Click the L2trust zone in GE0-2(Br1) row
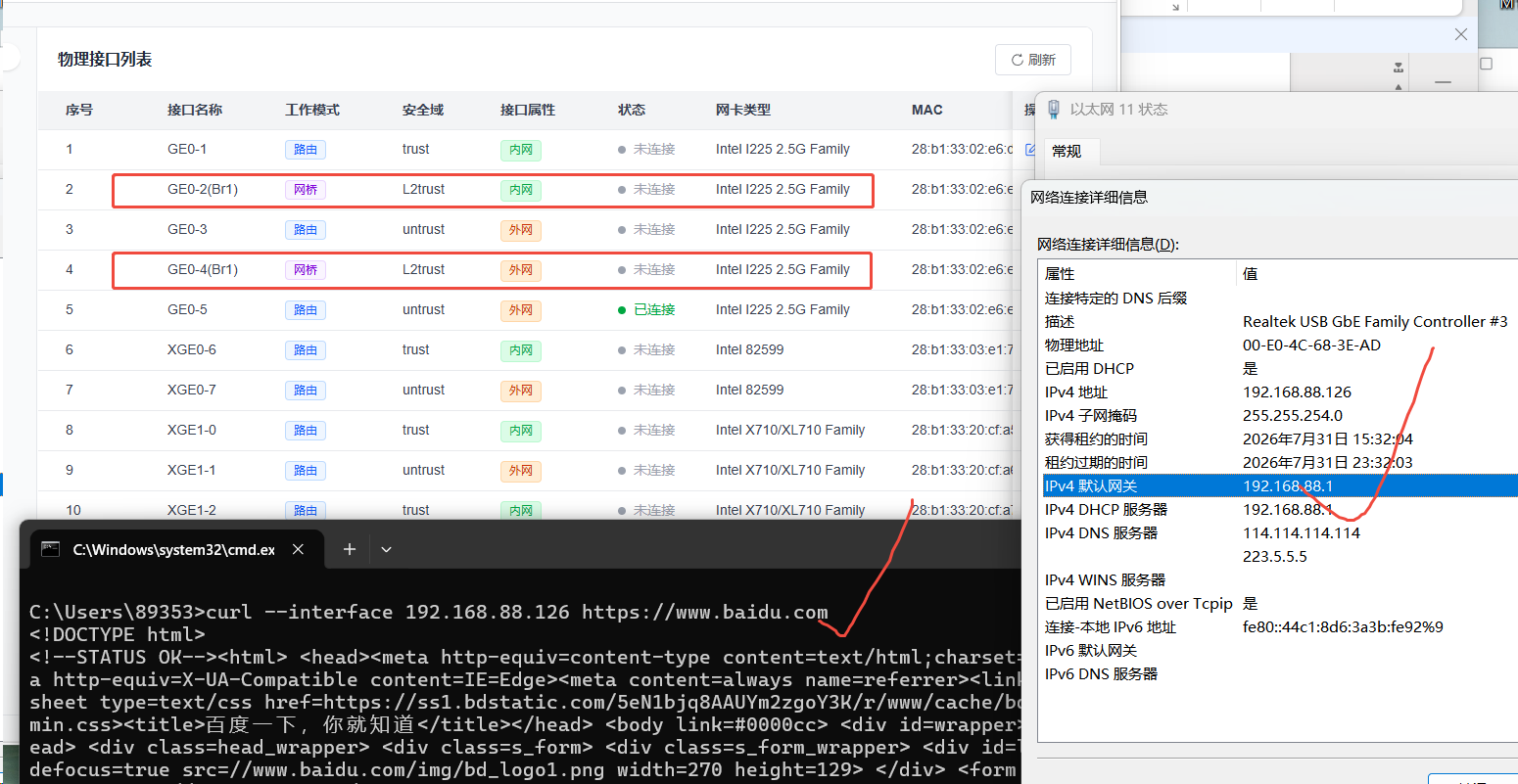Screen dimensions: 1518x784 click(x=423, y=189)
